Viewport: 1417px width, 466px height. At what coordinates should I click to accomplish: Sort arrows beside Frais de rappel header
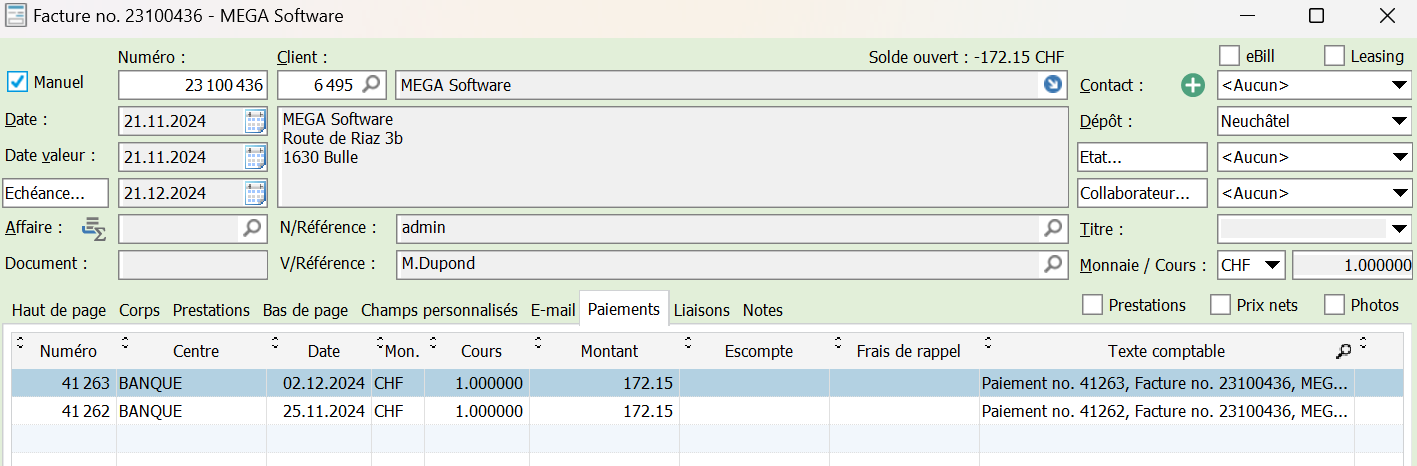point(836,343)
